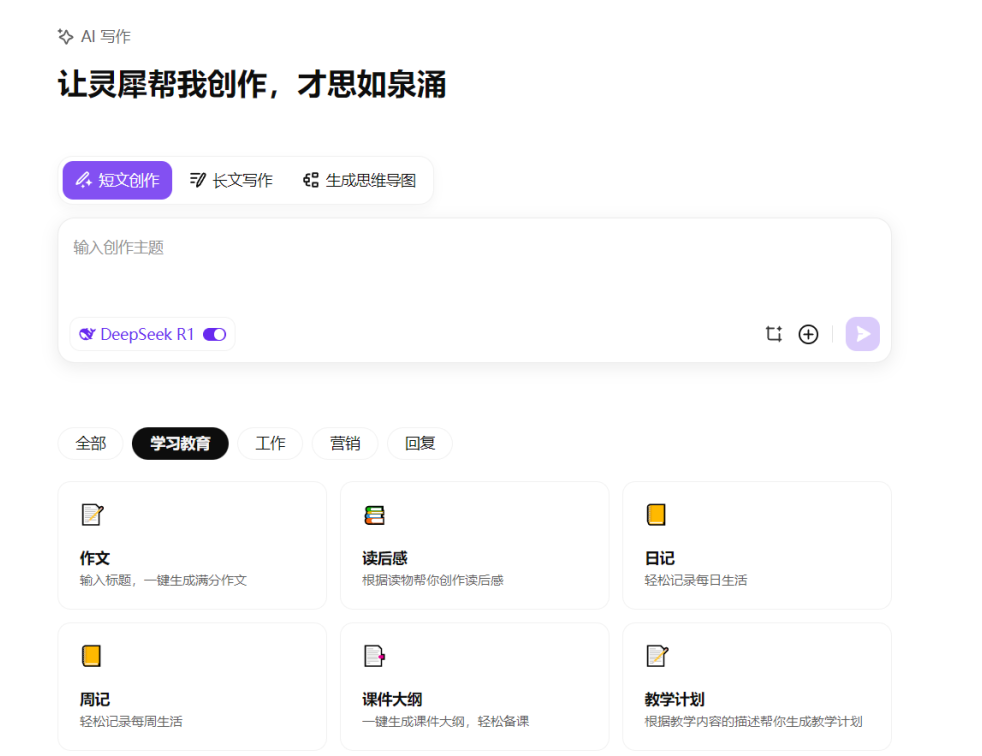
Task: Select the 短文创作 tab
Action: point(117,181)
